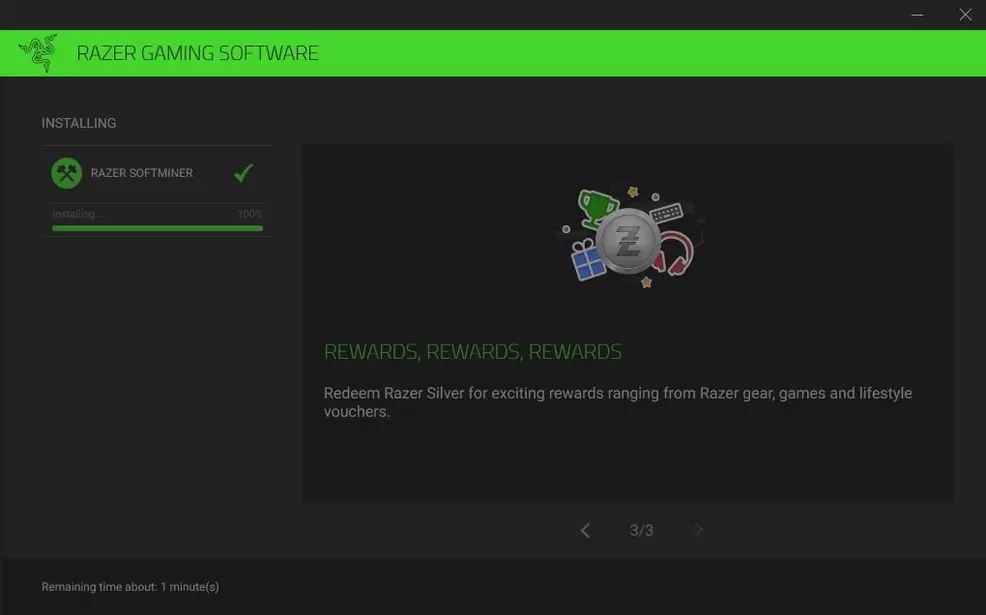Click the Razer snake logo
This screenshot has width=986, height=615.
tap(38, 53)
